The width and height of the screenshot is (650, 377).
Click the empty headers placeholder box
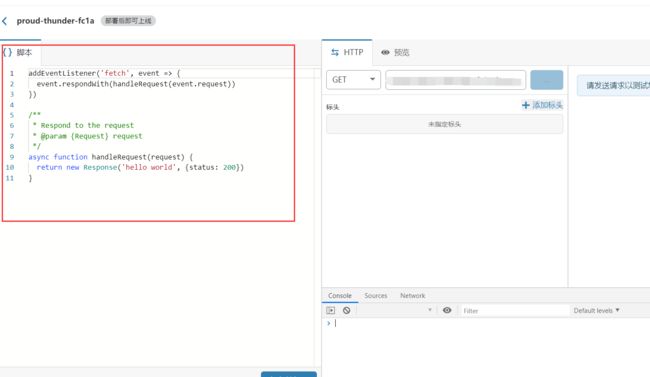pyautogui.click(x=444, y=124)
